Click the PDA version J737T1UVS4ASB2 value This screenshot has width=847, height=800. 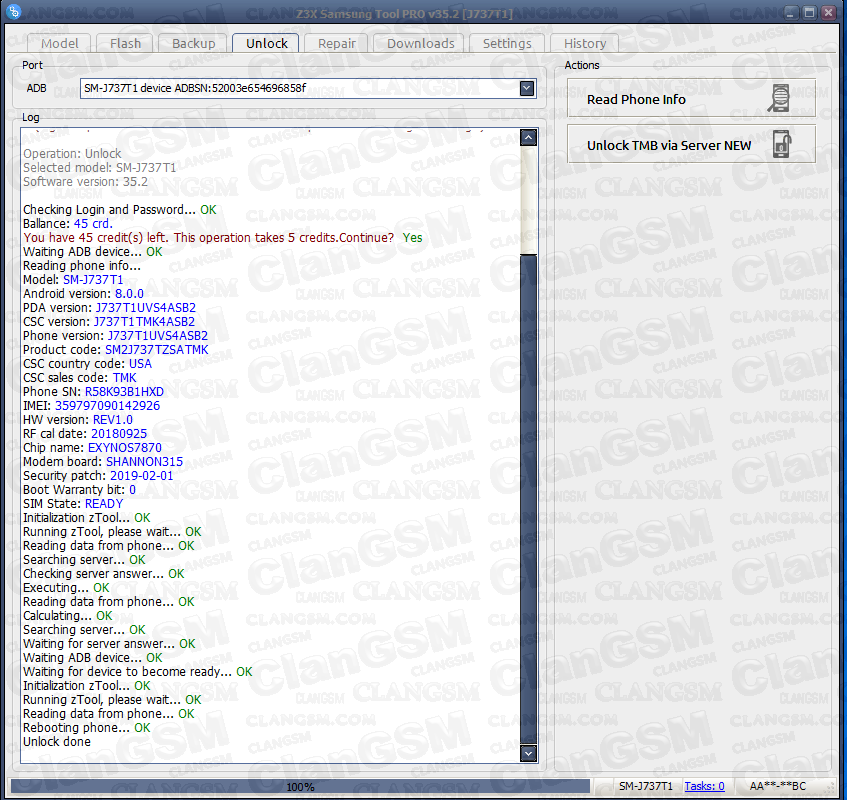146,307
